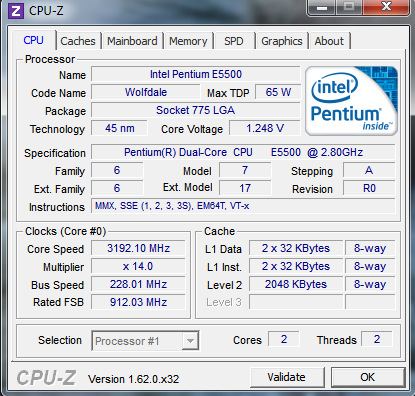Click the Level 2 2048 KBytes value
The height and width of the screenshot is (396, 415).
click(296, 284)
